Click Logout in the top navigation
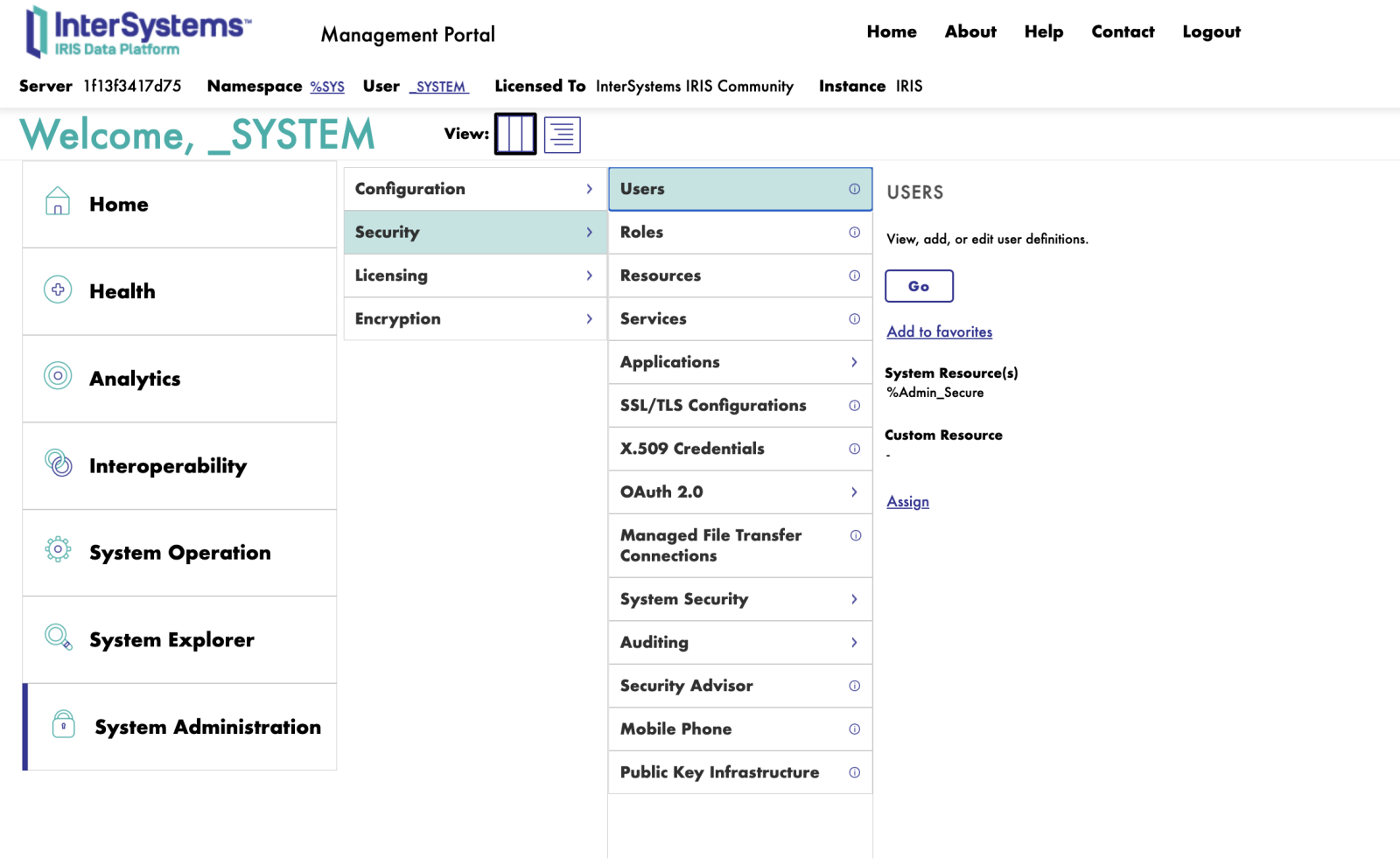Image resolution: width=1400 pixels, height=865 pixels. click(1211, 32)
